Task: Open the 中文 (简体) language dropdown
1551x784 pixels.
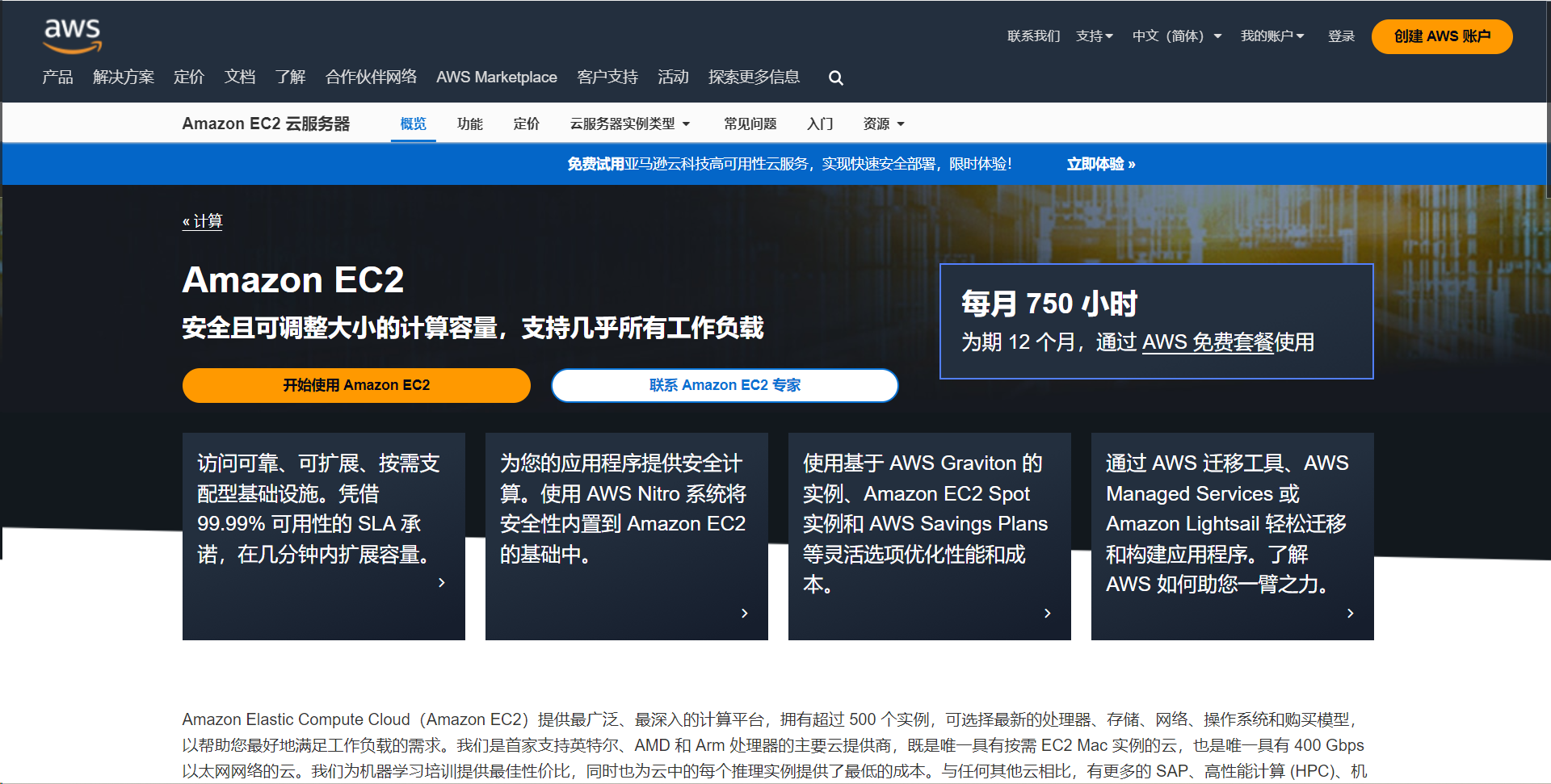Action: [x=1177, y=36]
